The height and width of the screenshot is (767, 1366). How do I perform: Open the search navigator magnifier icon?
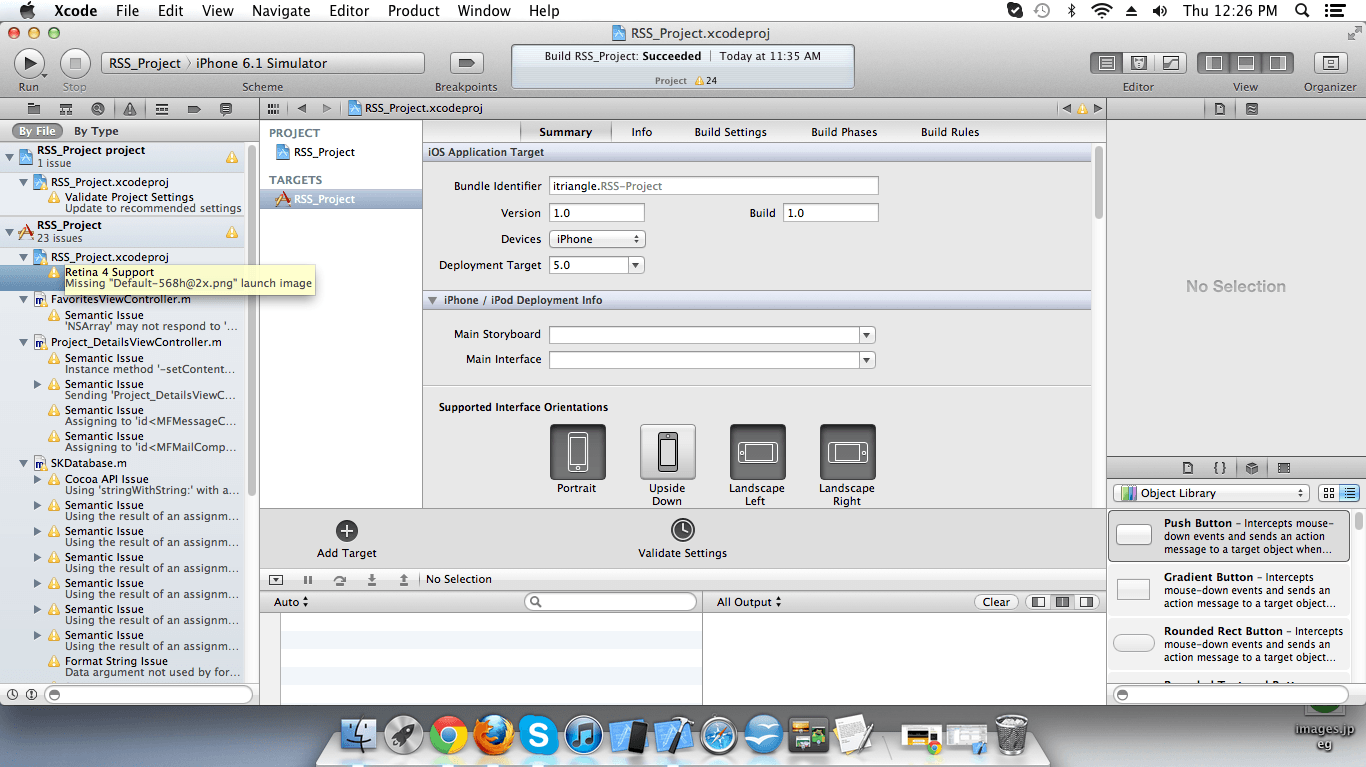point(98,108)
